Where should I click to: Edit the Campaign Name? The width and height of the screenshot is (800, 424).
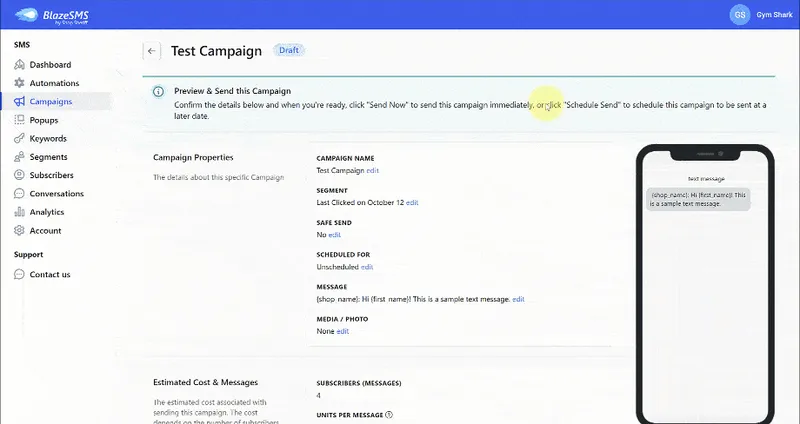[x=372, y=170]
